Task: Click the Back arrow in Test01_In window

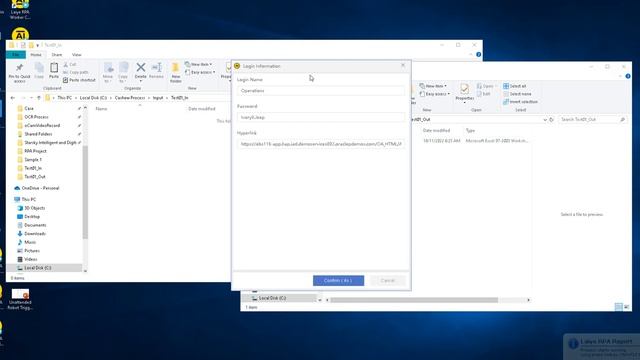Action: [13, 98]
